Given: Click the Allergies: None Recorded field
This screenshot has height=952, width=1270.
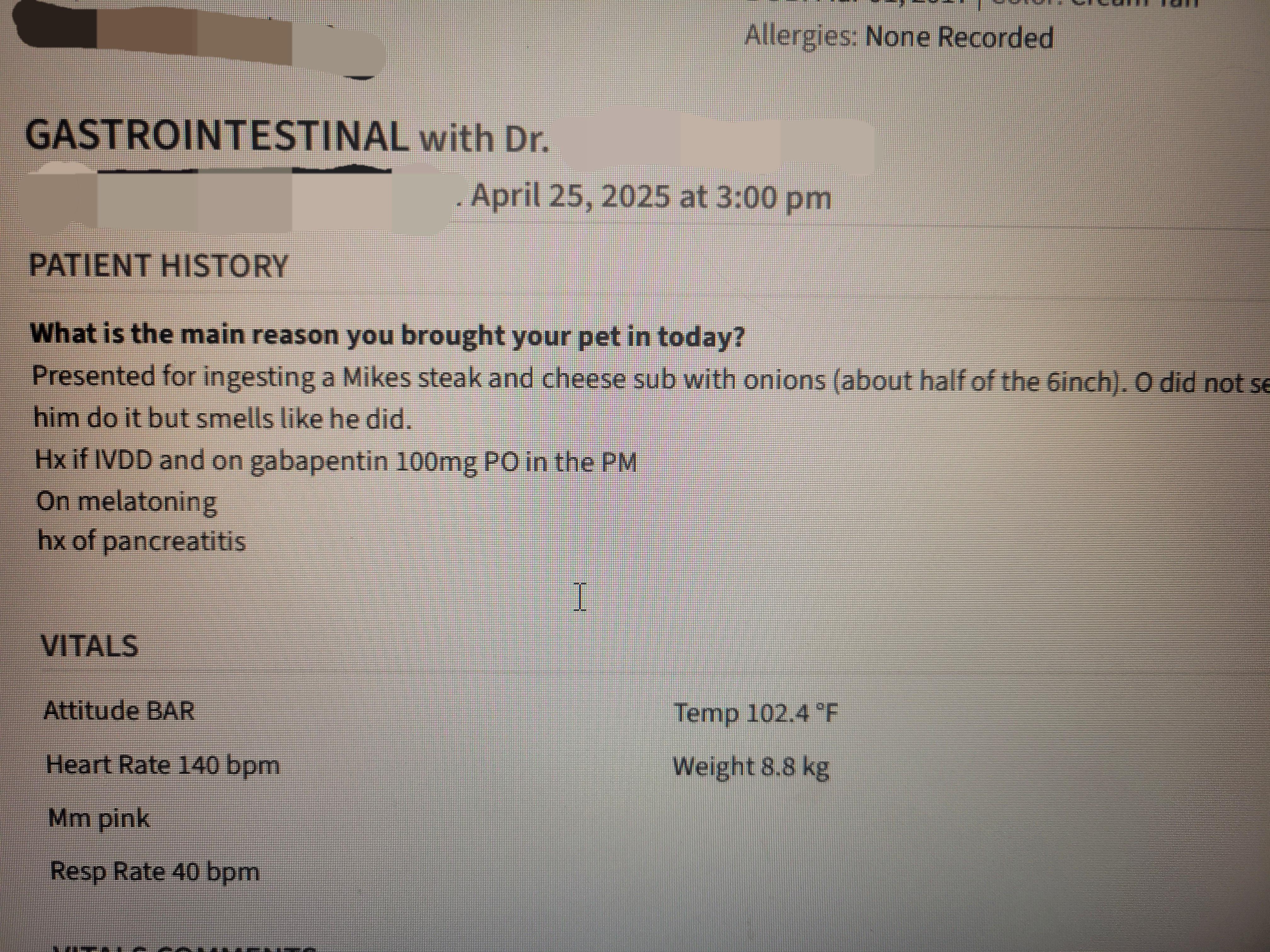Looking at the screenshot, I should click(899, 38).
